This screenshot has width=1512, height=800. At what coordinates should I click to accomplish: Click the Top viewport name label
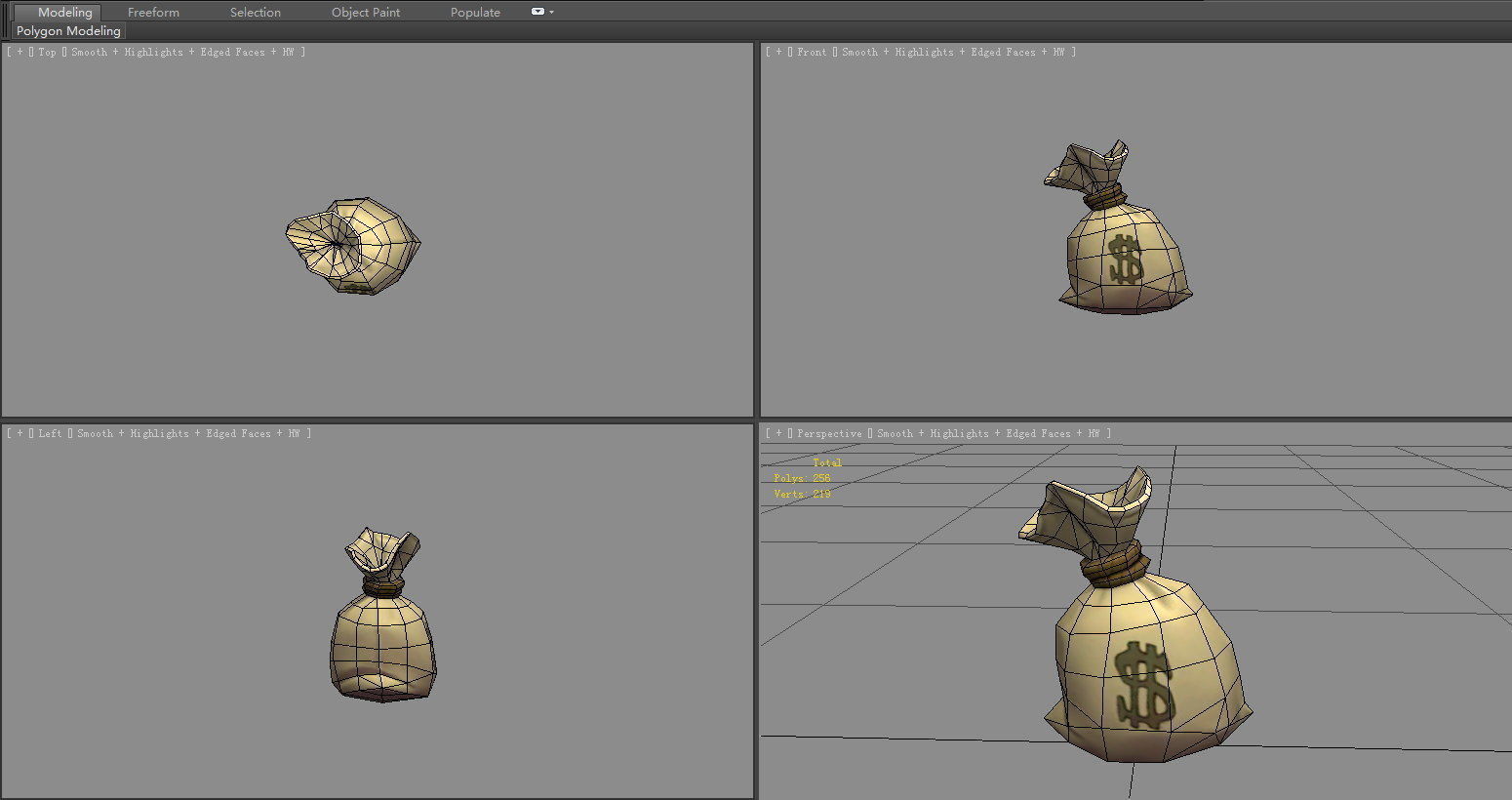point(47,52)
